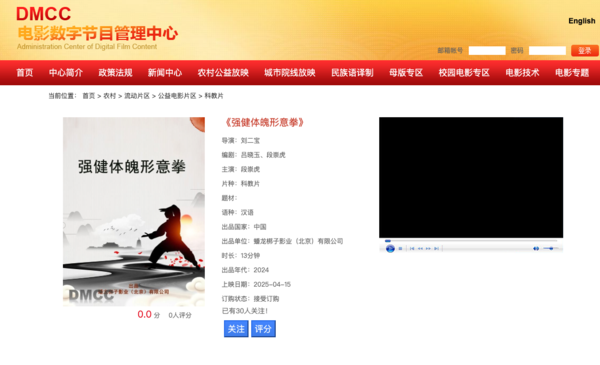Rewind the video in the player
The width and height of the screenshot is (600, 365).
click(420, 249)
